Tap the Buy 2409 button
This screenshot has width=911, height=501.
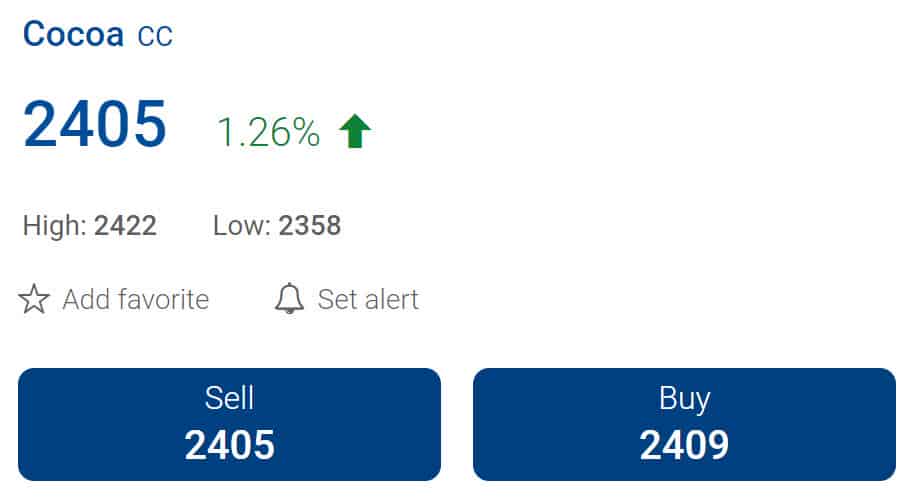point(684,424)
